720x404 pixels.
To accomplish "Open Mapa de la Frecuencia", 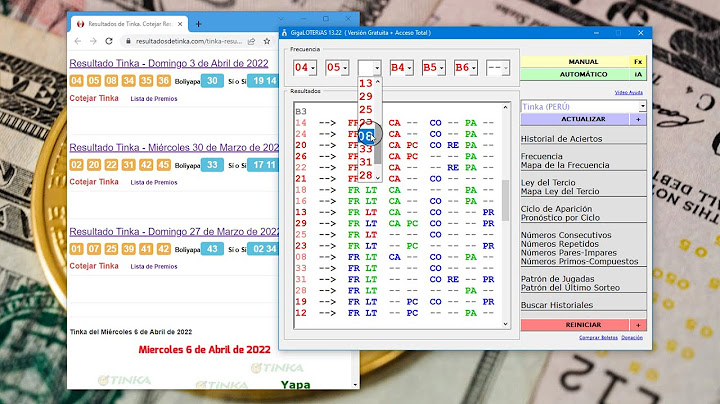I will pyautogui.click(x=565, y=165).
